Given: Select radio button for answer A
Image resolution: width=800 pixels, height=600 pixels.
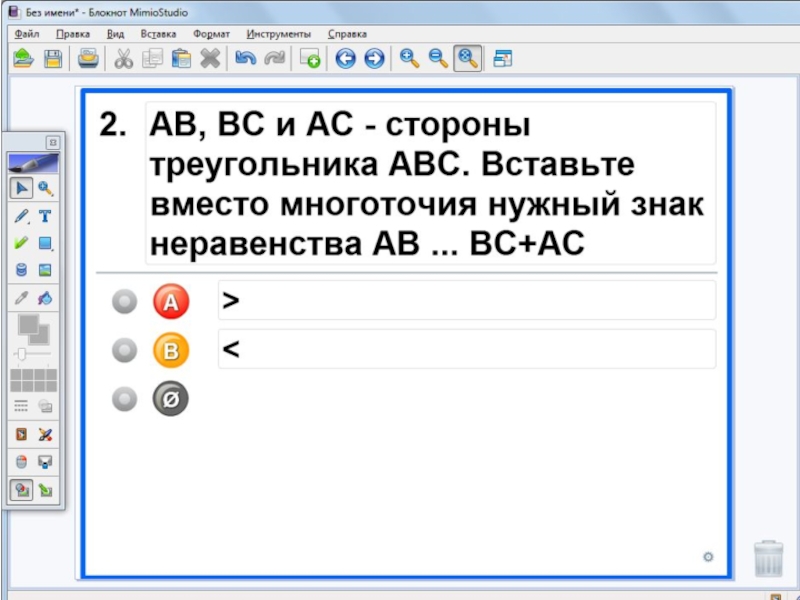Looking at the screenshot, I should pos(124,301).
